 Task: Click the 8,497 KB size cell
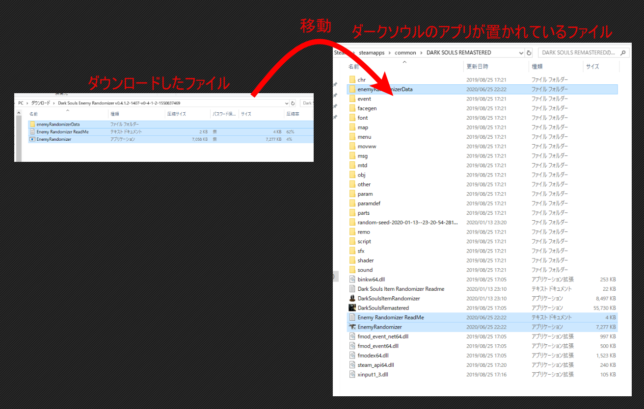click(x=606, y=299)
